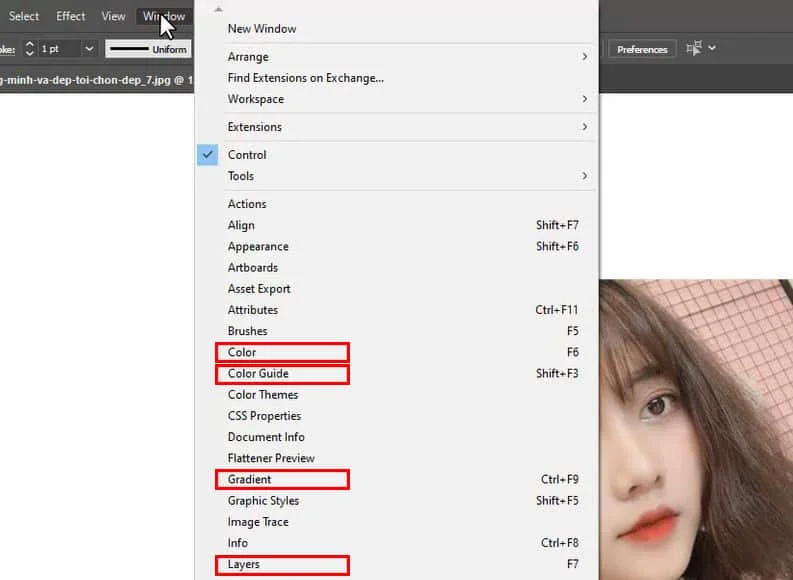The image size is (793, 580).
Task: Show the Gradient panel
Action: pyautogui.click(x=249, y=480)
